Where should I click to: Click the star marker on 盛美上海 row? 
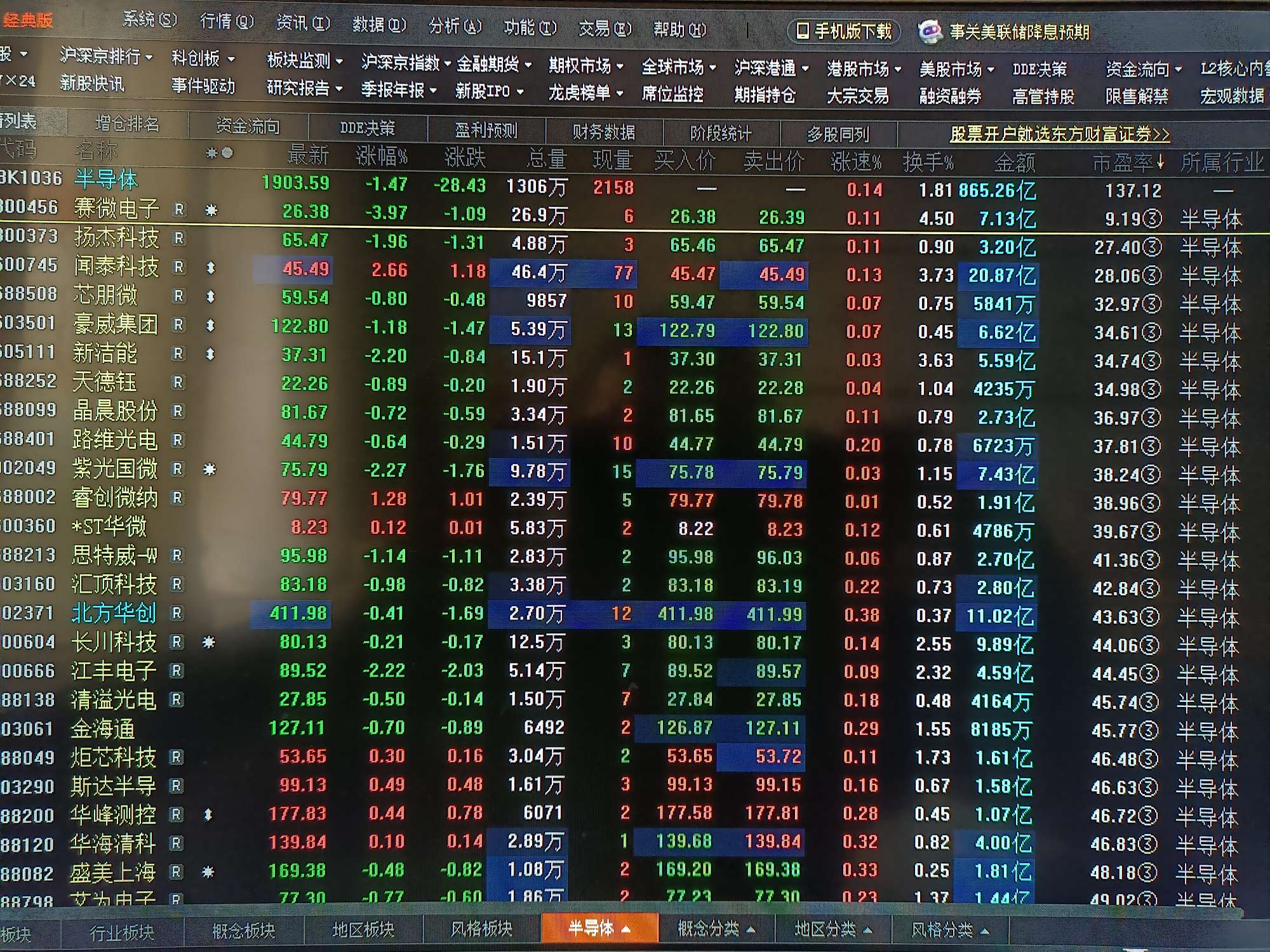pos(208,872)
